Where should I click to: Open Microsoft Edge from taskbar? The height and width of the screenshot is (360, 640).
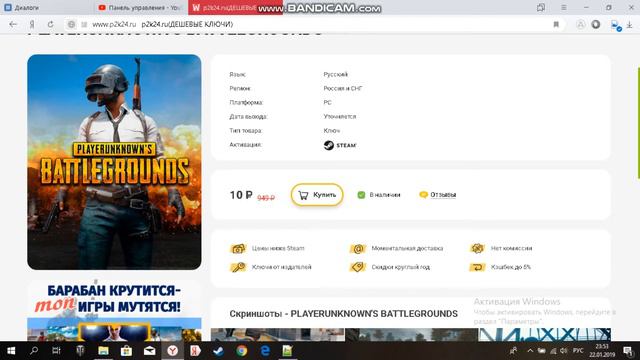click(x=265, y=351)
